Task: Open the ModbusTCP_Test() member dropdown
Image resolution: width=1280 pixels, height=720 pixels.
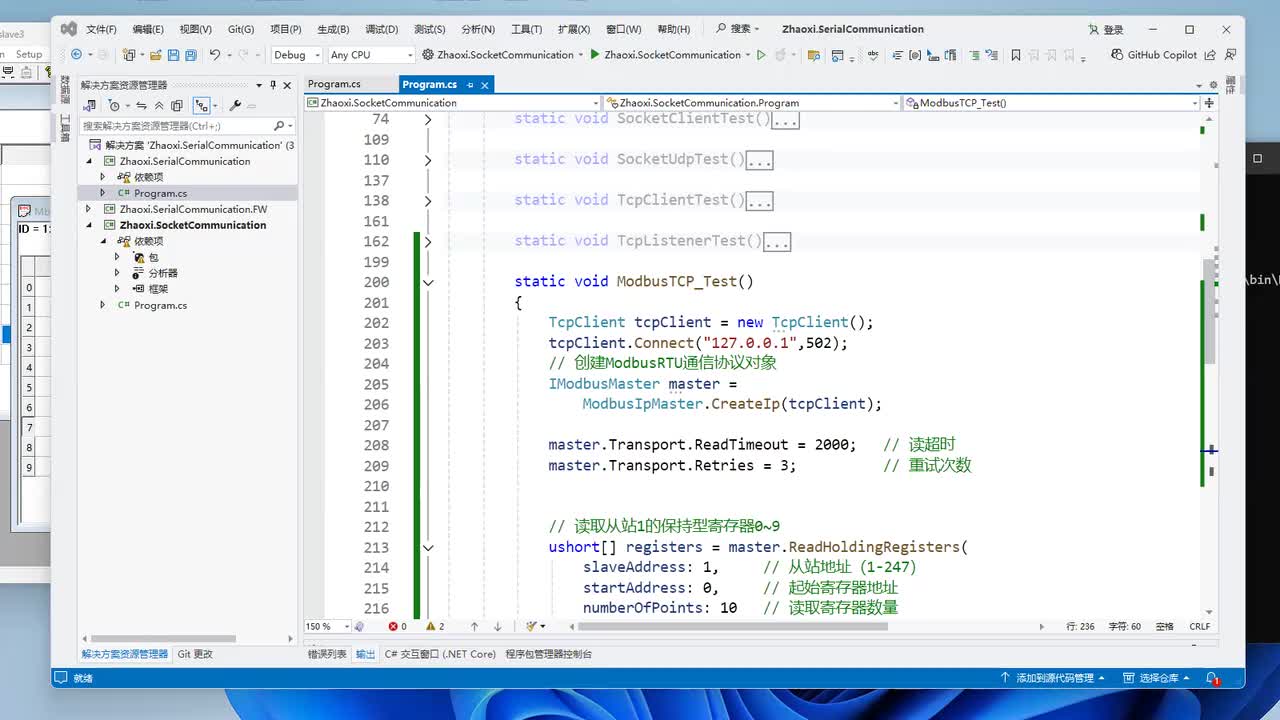Action: (1052, 102)
